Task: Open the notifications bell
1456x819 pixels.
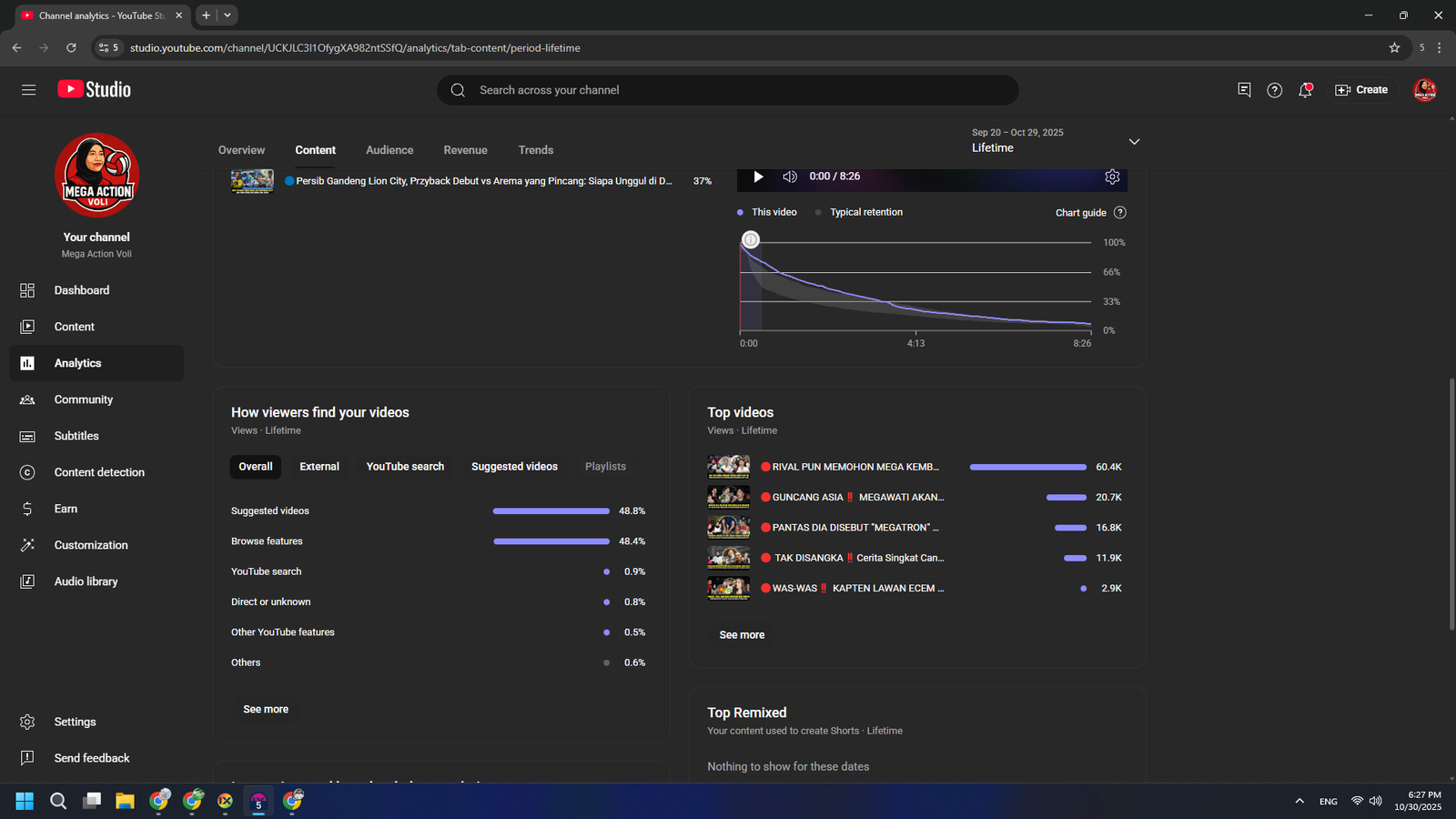Action: (x=1305, y=90)
